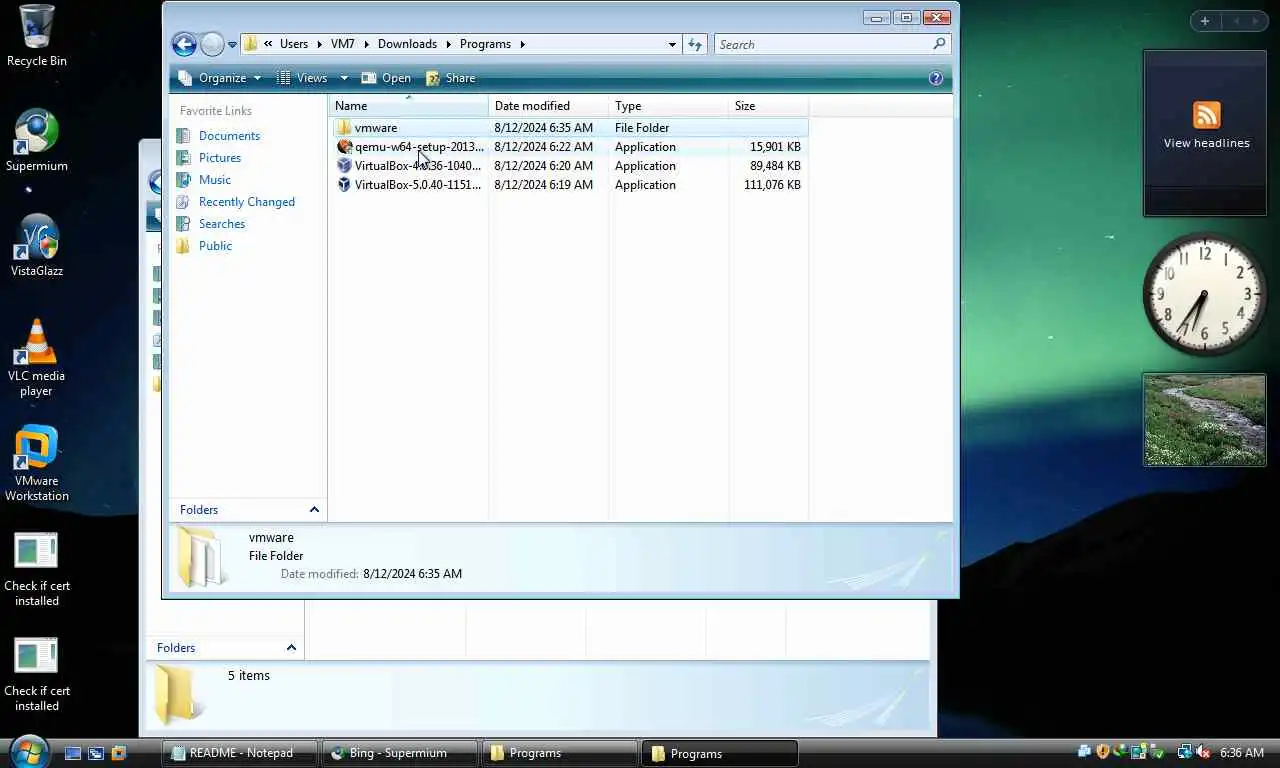The width and height of the screenshot is (1280, 768).
Task: Sort by Type column header
Action: 668,106
